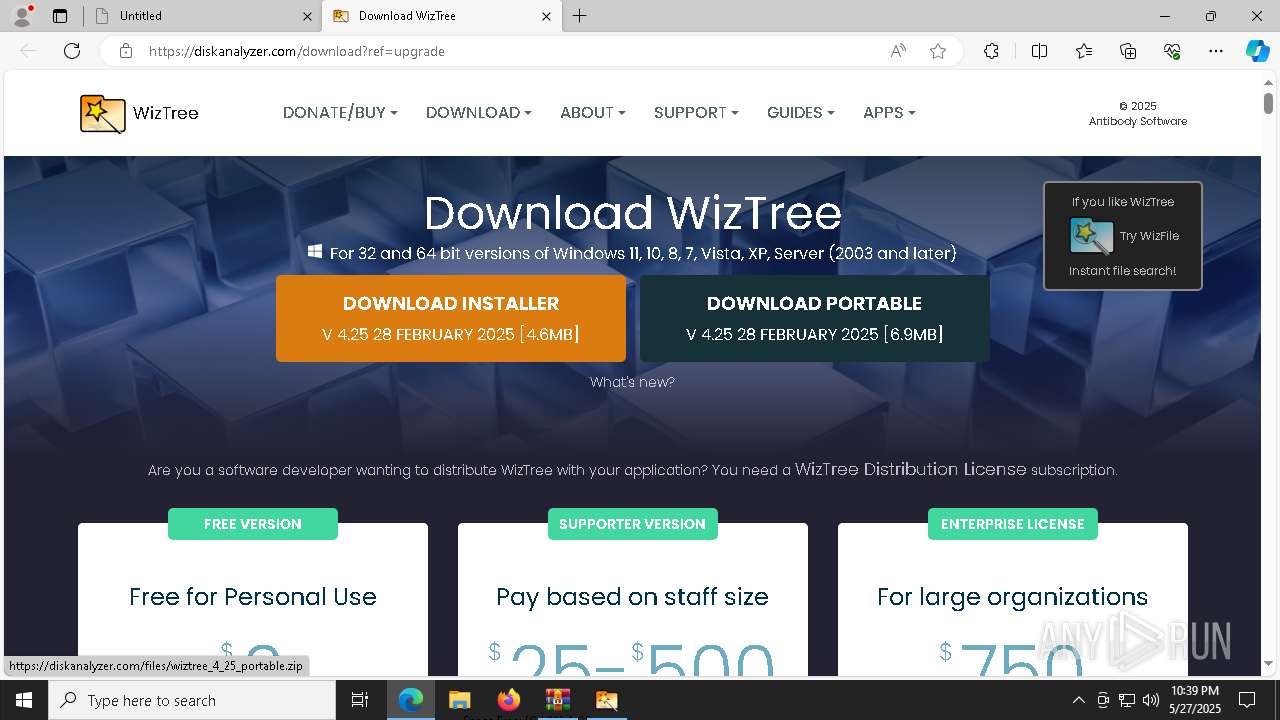This screenshot has width=1280, height=720.
Task: Click 'Pay based on staff size' heading
Action: pos(632,597)
